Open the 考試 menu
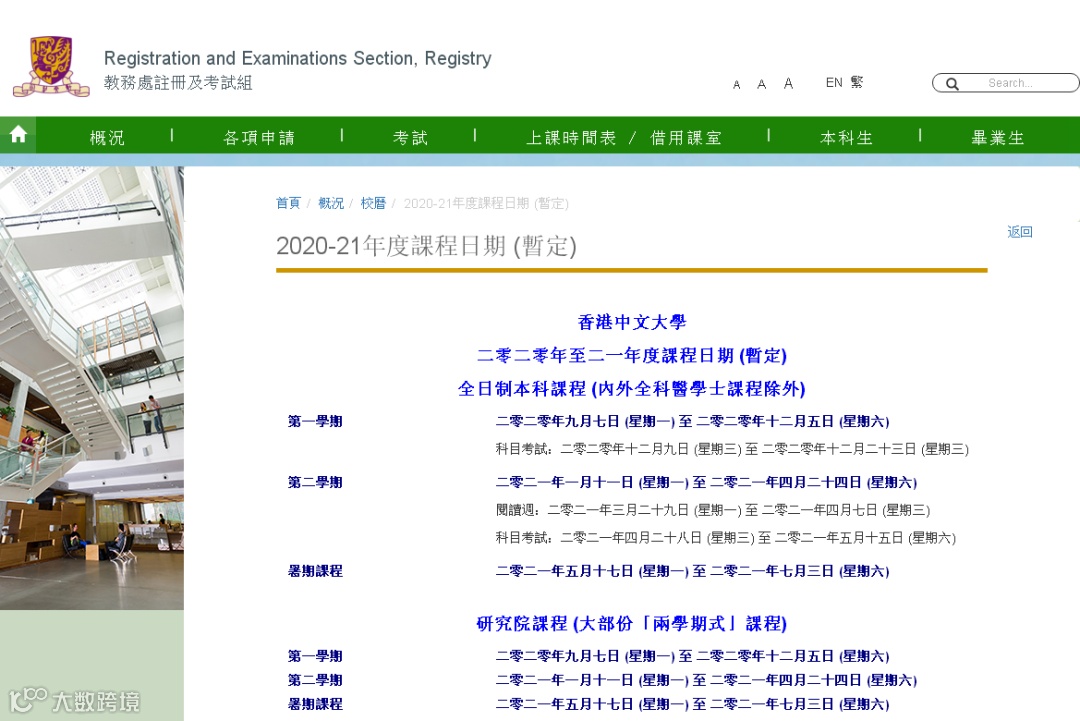 coord(411,138)
